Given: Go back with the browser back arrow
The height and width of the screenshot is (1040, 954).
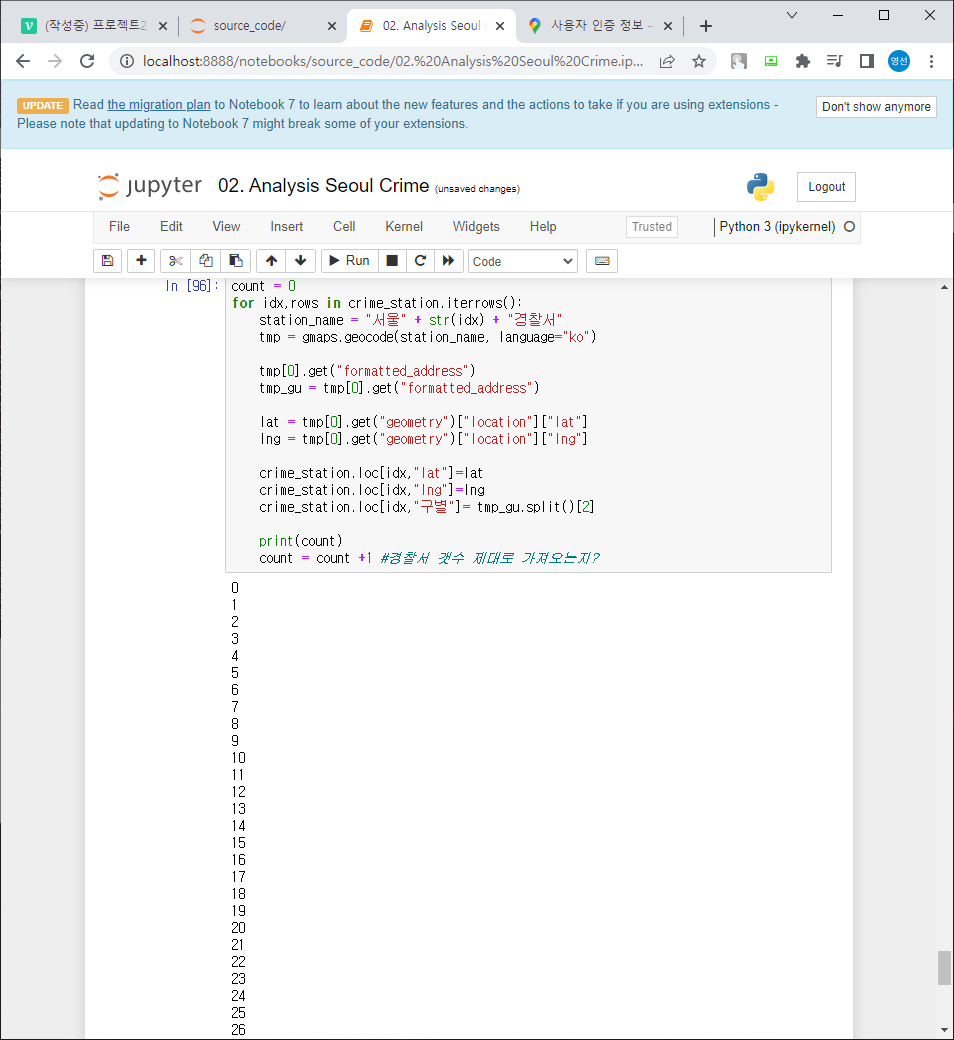Looking at the screenshot, I should click(23, 61).
